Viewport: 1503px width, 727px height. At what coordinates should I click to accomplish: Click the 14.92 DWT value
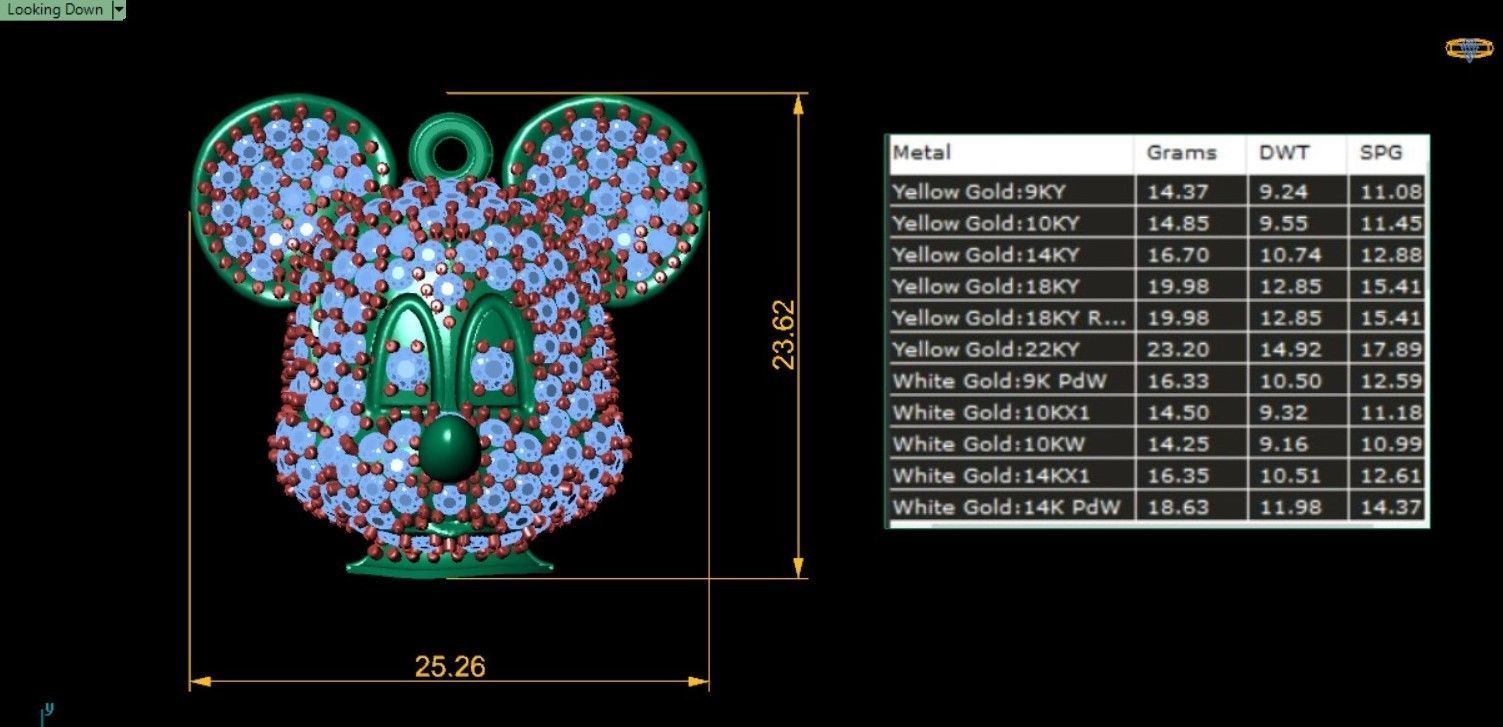coord(1291,349)
